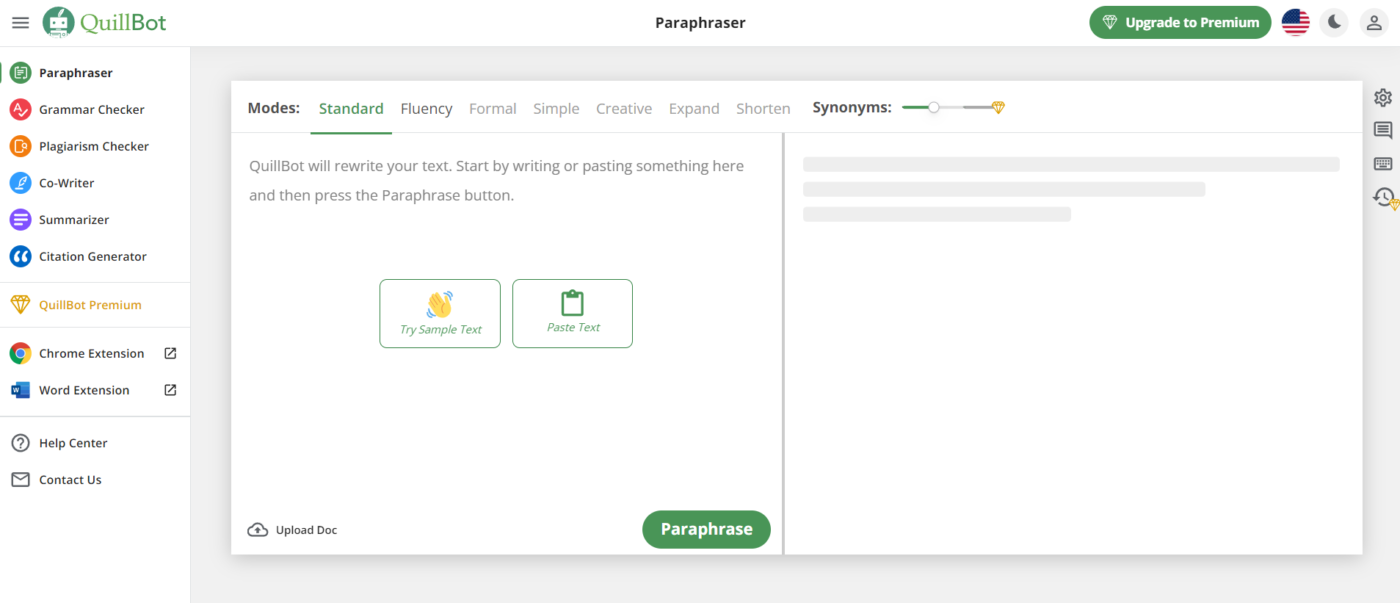The height and width of the screenshot is (603, 1400).
Task: Click the Try Sample Text button
Action: pos(440,313)
